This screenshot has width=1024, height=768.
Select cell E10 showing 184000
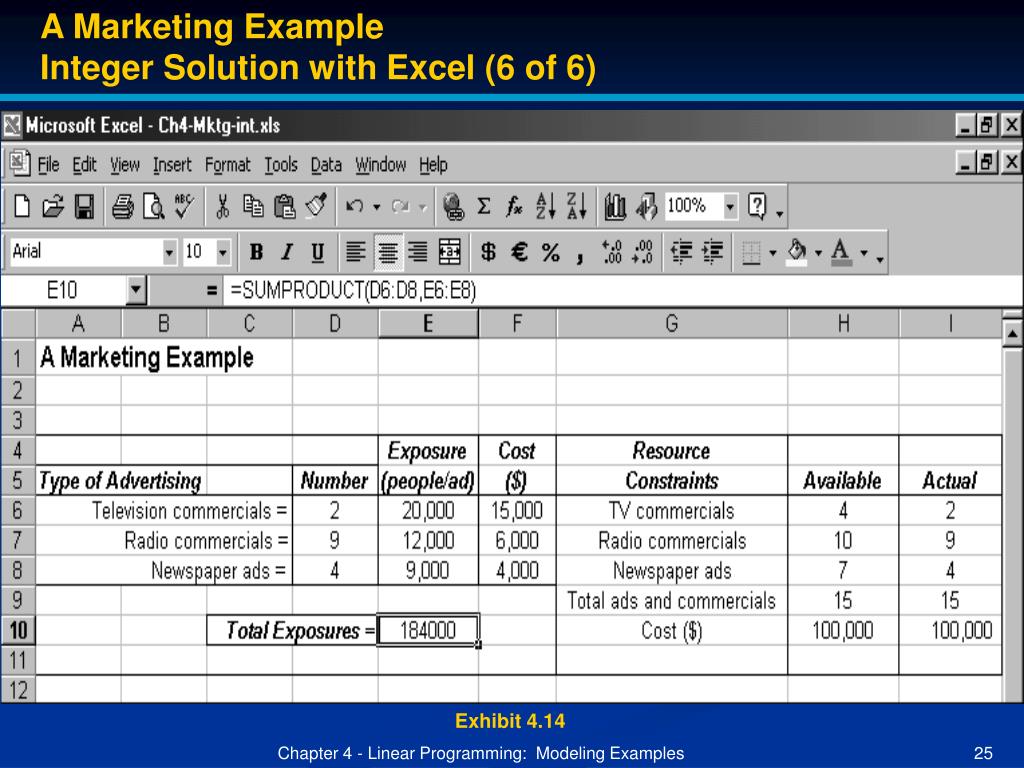pos(428,630)
